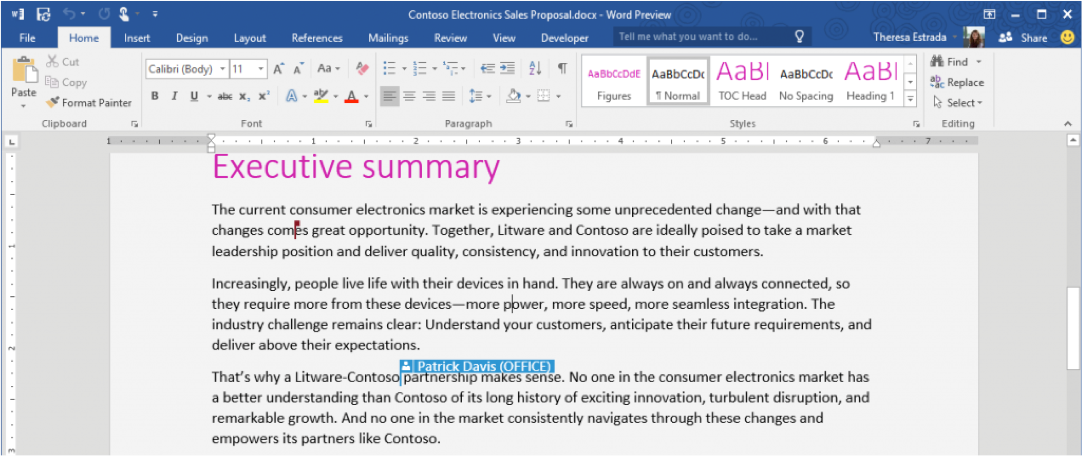
Task: Copy the selection with Copy button
Action: coord(67,82)
